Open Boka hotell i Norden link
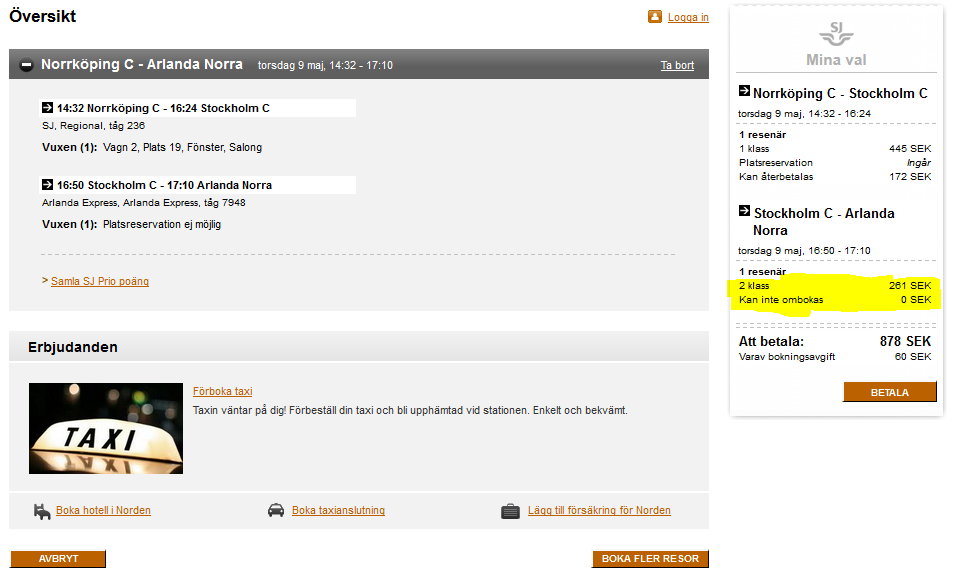The image size is (955, 582). [103, 511]
